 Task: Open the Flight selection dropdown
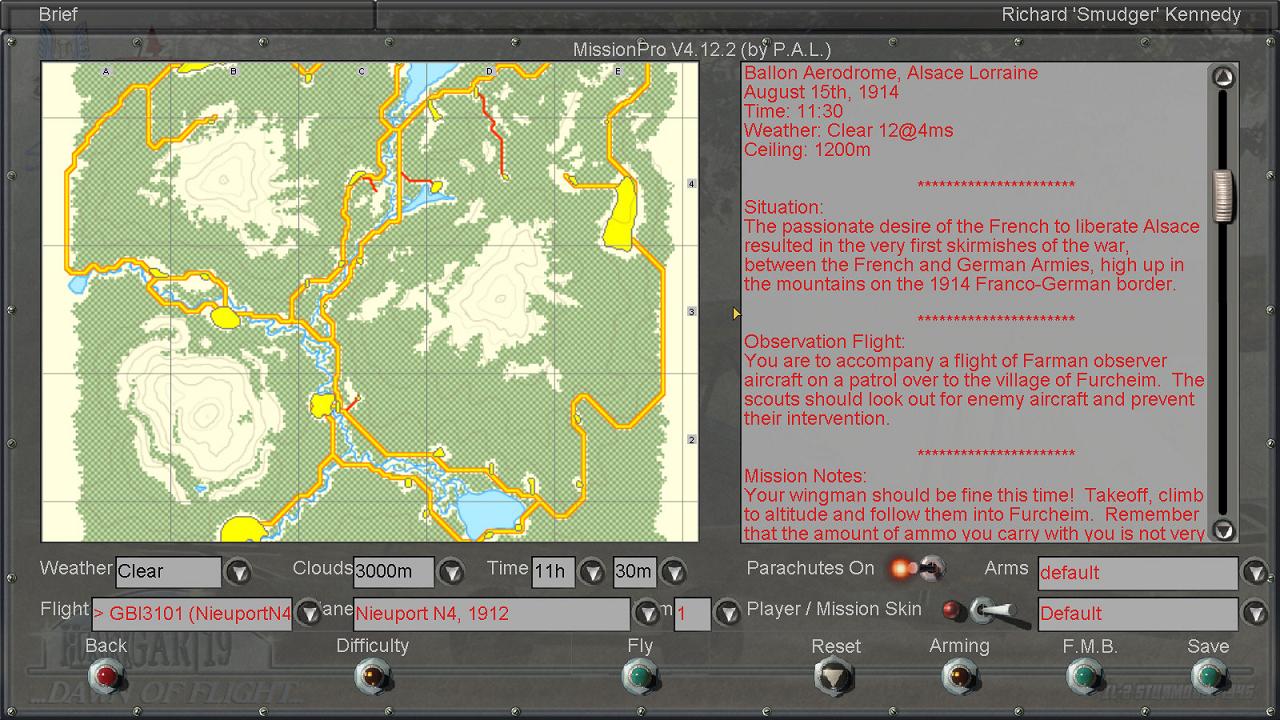[309, 613]
